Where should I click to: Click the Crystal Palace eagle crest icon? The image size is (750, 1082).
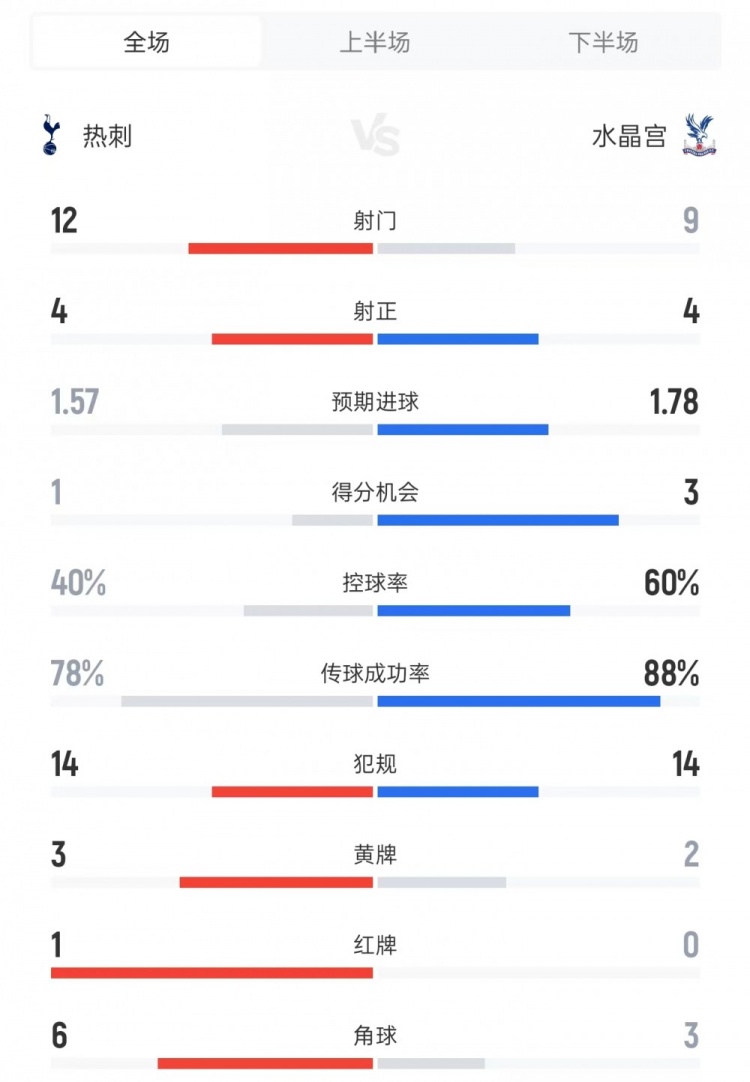pyautogui.click(x=701, y=135)
